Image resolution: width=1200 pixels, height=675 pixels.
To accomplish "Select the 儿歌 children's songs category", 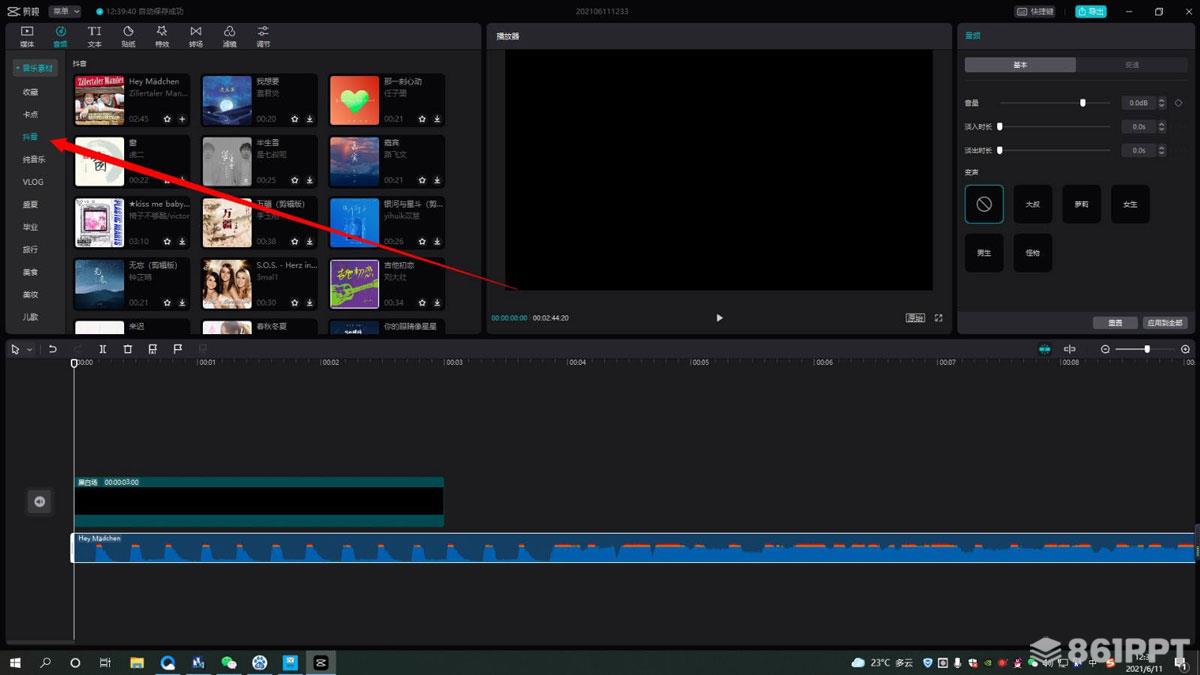I will click(x=31, y=317).
